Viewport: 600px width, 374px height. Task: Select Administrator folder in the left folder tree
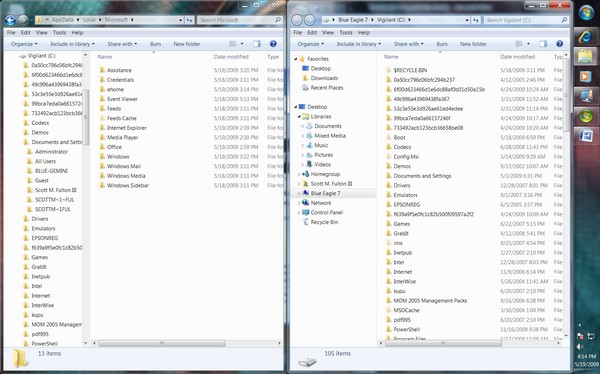point(51,152)
